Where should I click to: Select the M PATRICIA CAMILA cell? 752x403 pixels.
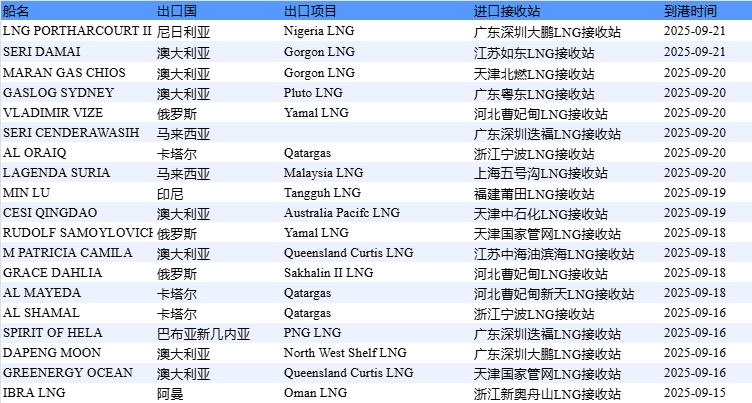68,253
